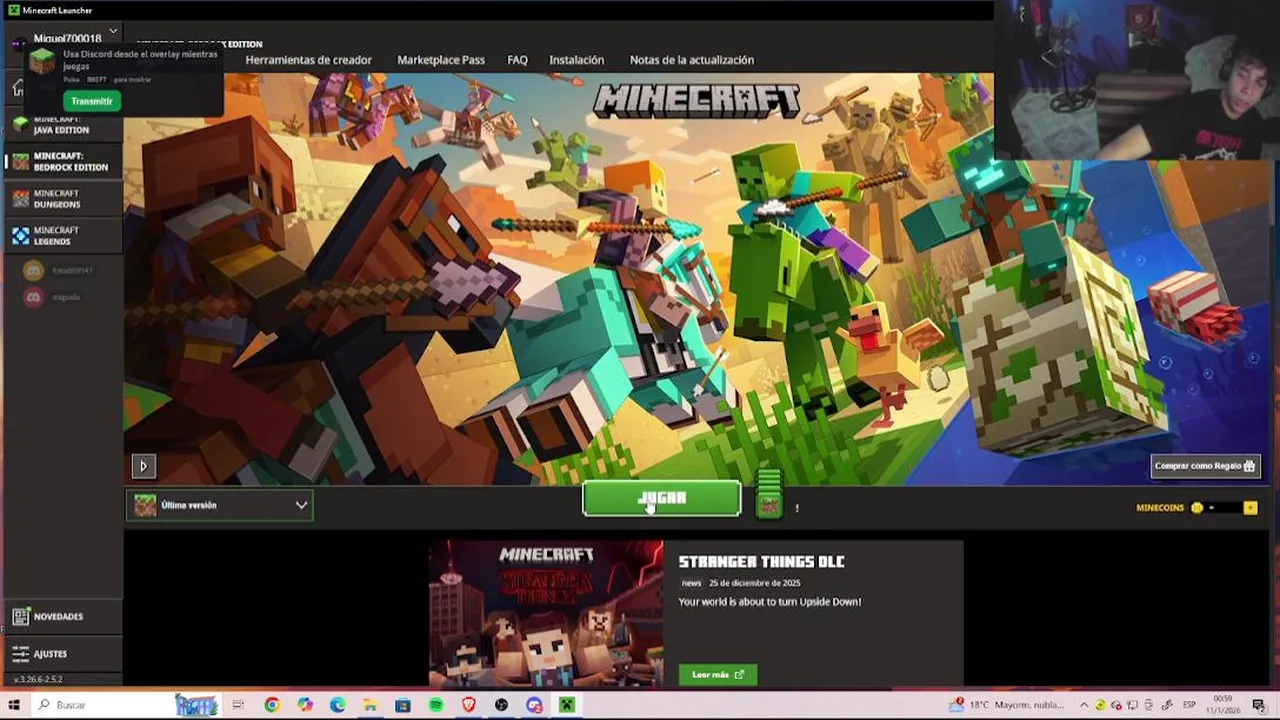
Task: Select Minecraft: Bedrock Edition in sidebar
Action: pyautogui.click(x=62, y=162)
